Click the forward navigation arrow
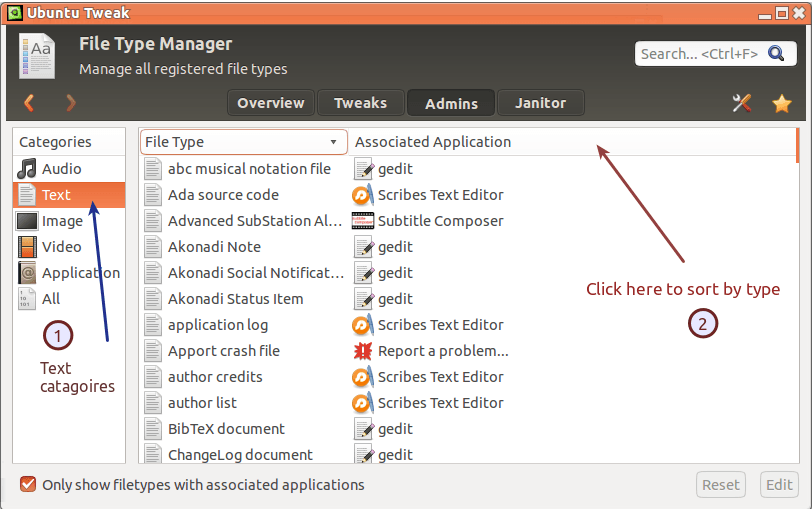The height and width of the screenshot is (509, 812). pos(71,102)
